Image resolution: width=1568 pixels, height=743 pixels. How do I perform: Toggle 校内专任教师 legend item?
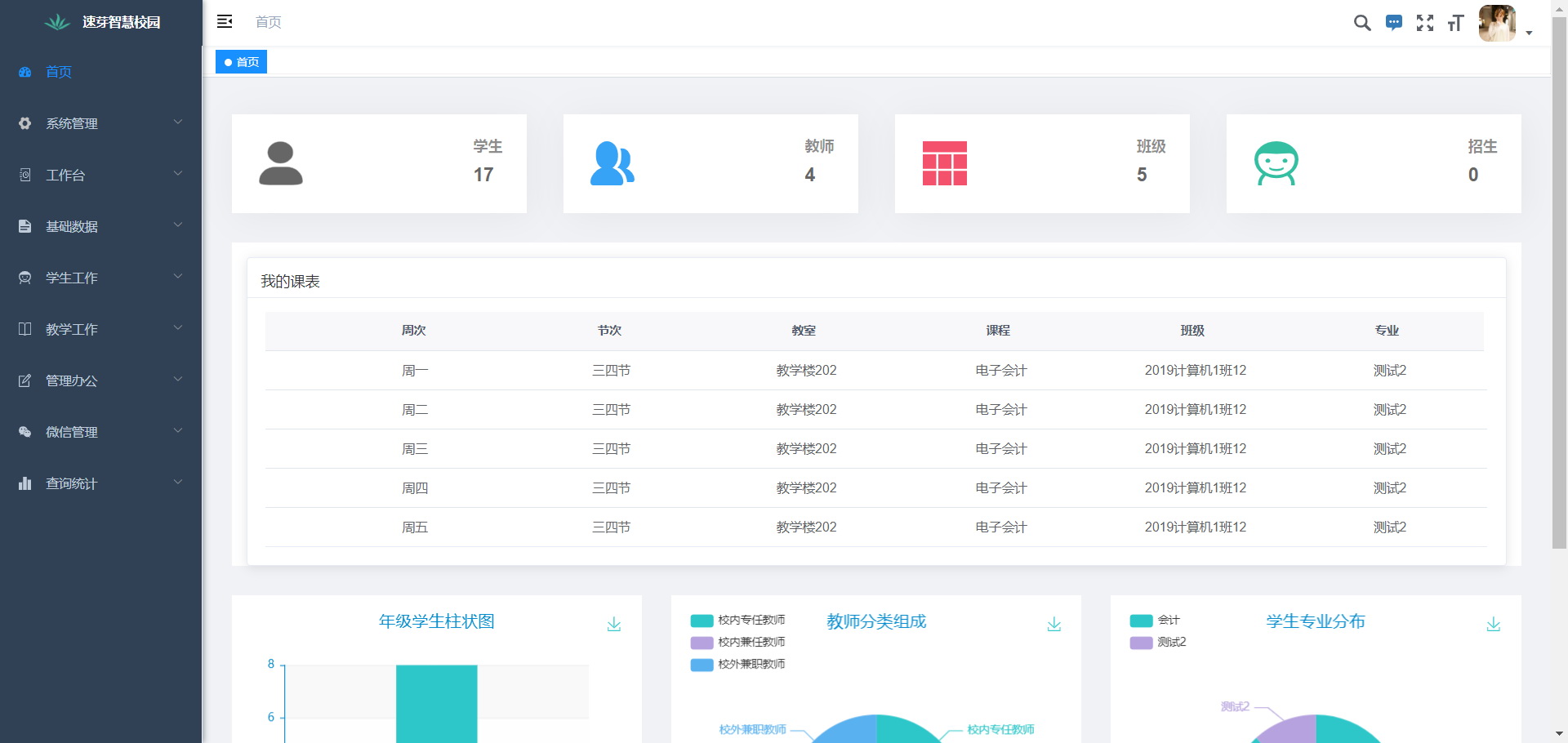click(738, 621)
